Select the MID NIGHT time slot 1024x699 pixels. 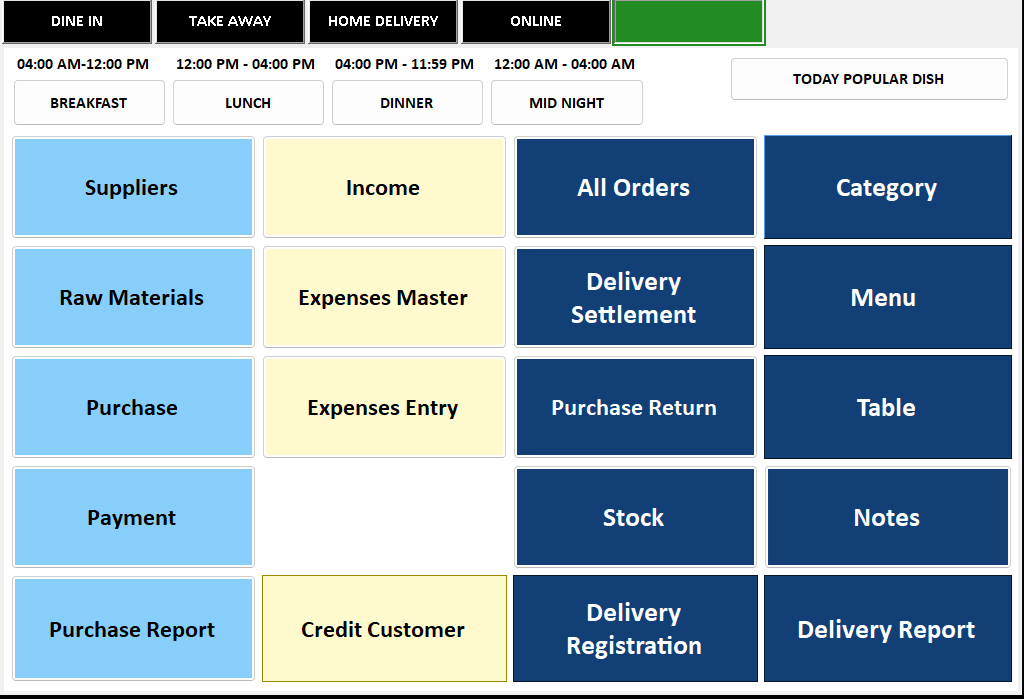566,103
